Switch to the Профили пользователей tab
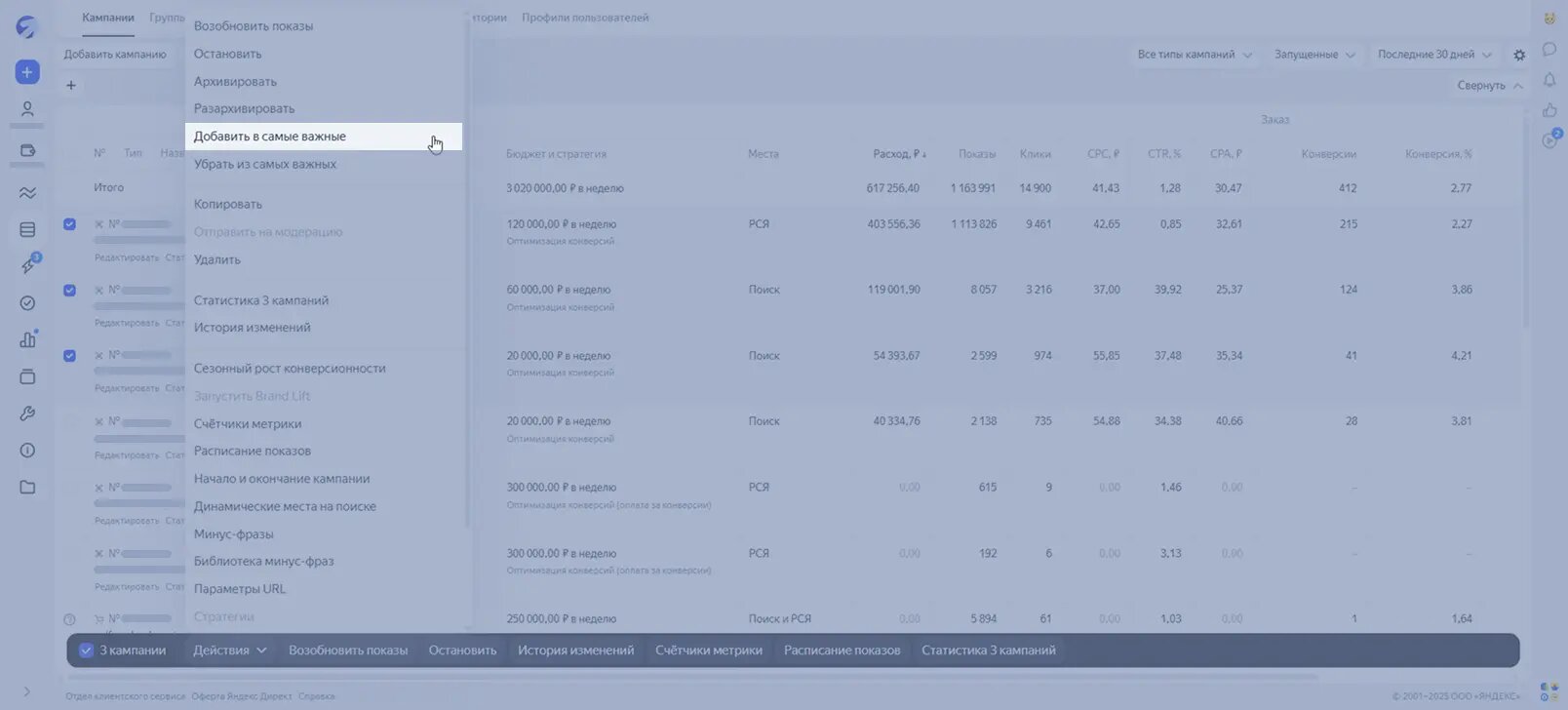1568x710 pixels. pos(585,18)
